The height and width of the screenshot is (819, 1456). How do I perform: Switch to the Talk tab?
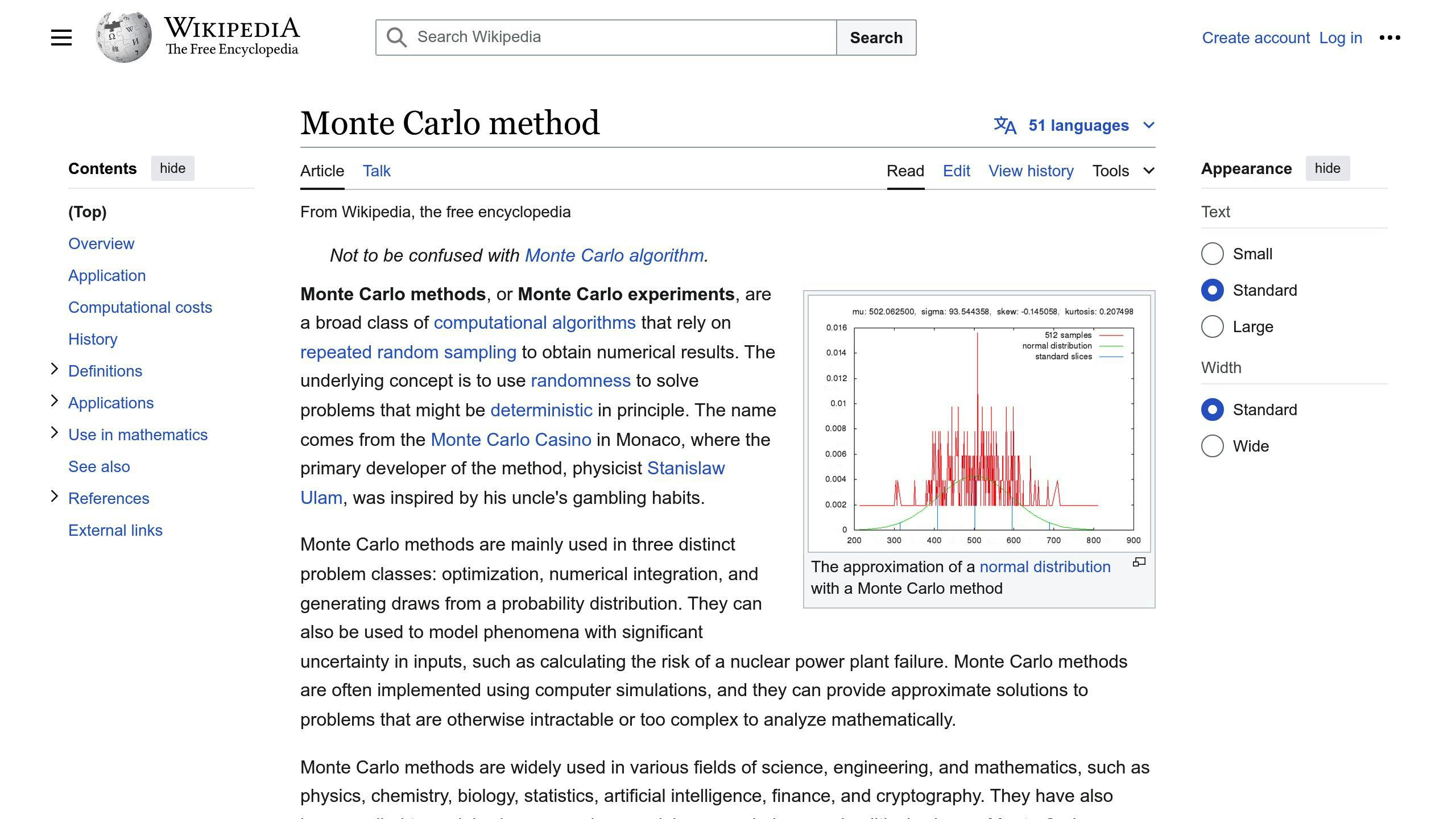[x=376, y=170]
